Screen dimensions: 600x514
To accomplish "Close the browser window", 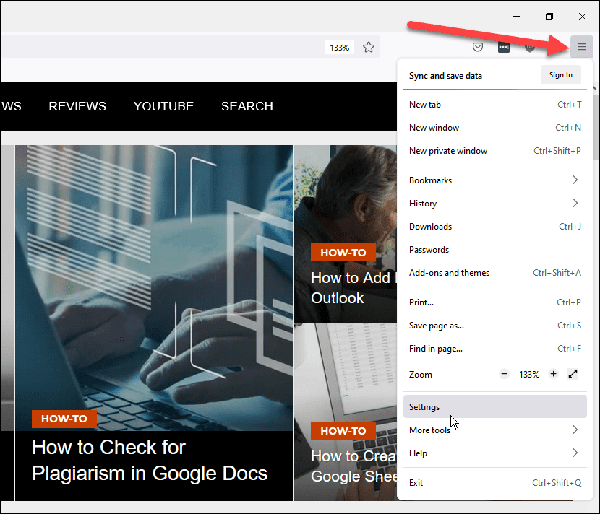I will [x=582, y=16].
